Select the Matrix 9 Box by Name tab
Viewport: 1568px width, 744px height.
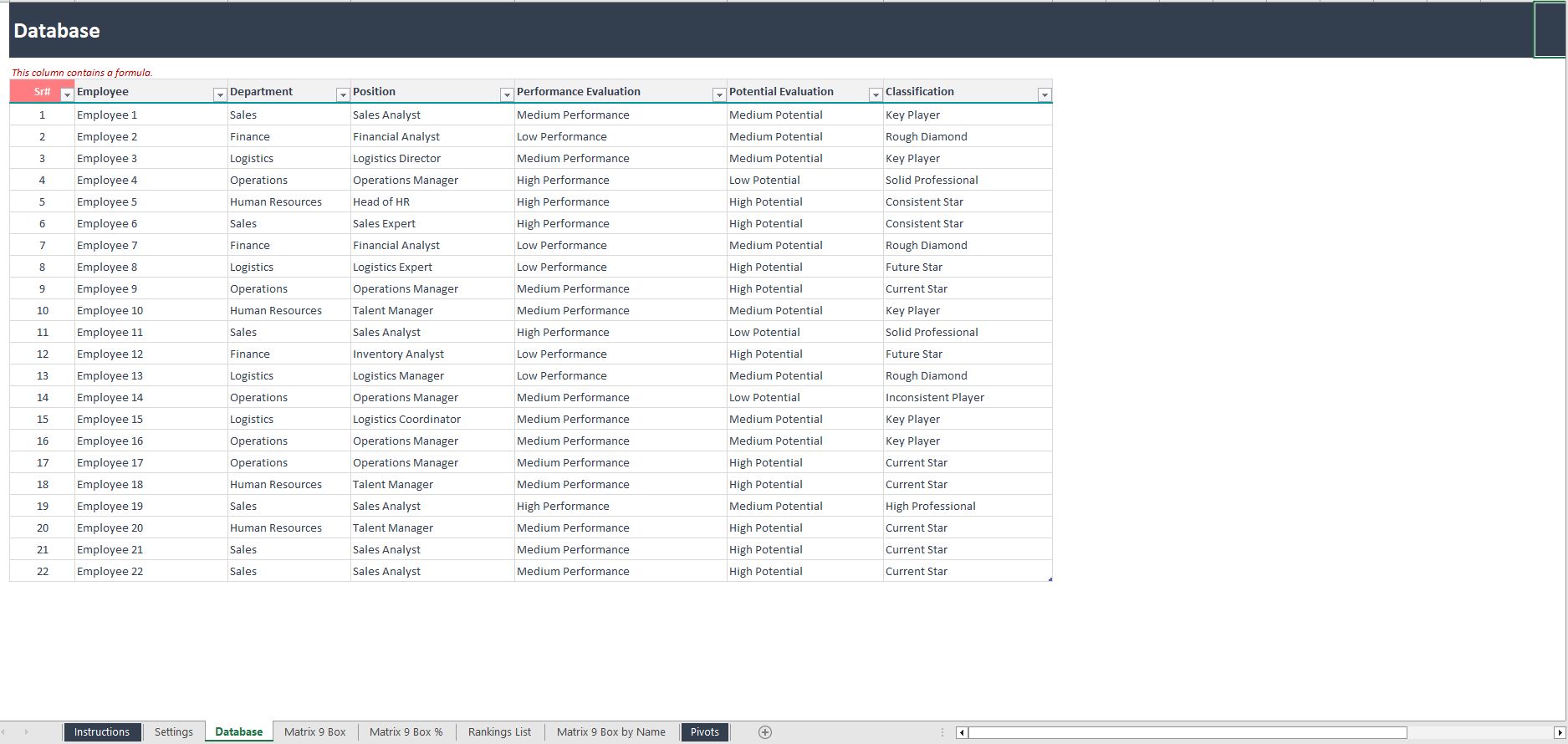tap(610, 732)
